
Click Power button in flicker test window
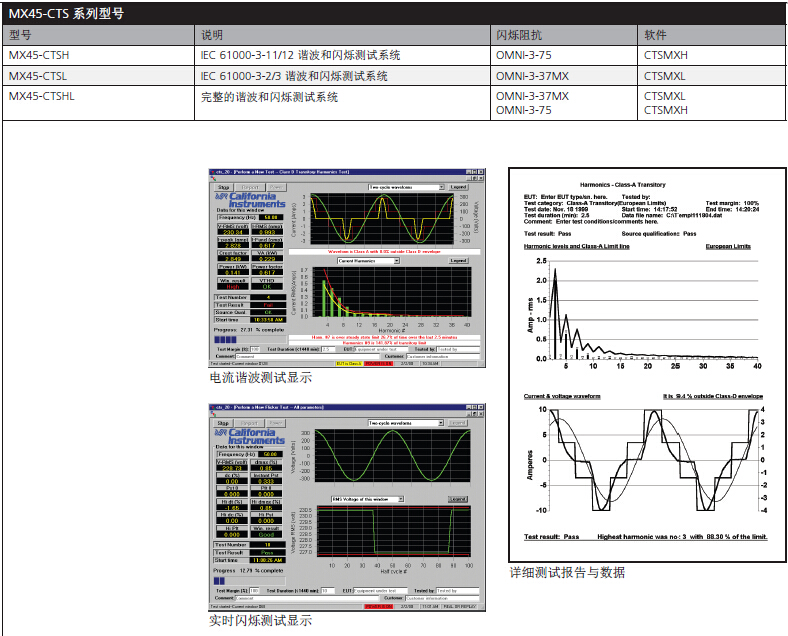[x=277, y=424]
